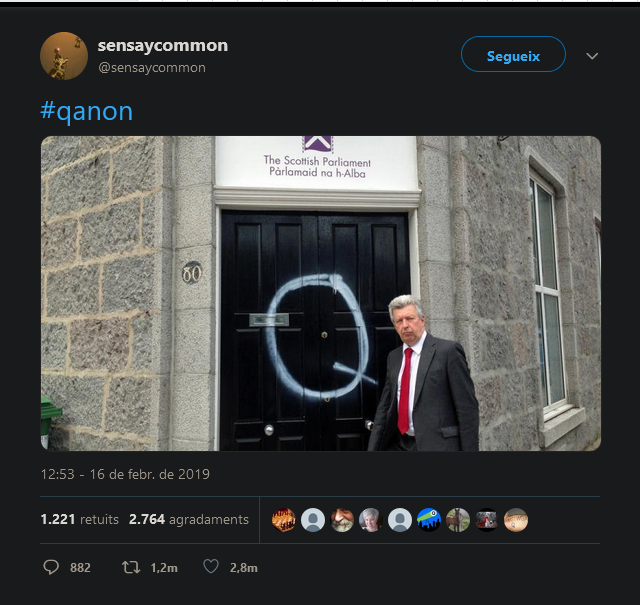Open the bearded man liker avatar

coord(342,520)
